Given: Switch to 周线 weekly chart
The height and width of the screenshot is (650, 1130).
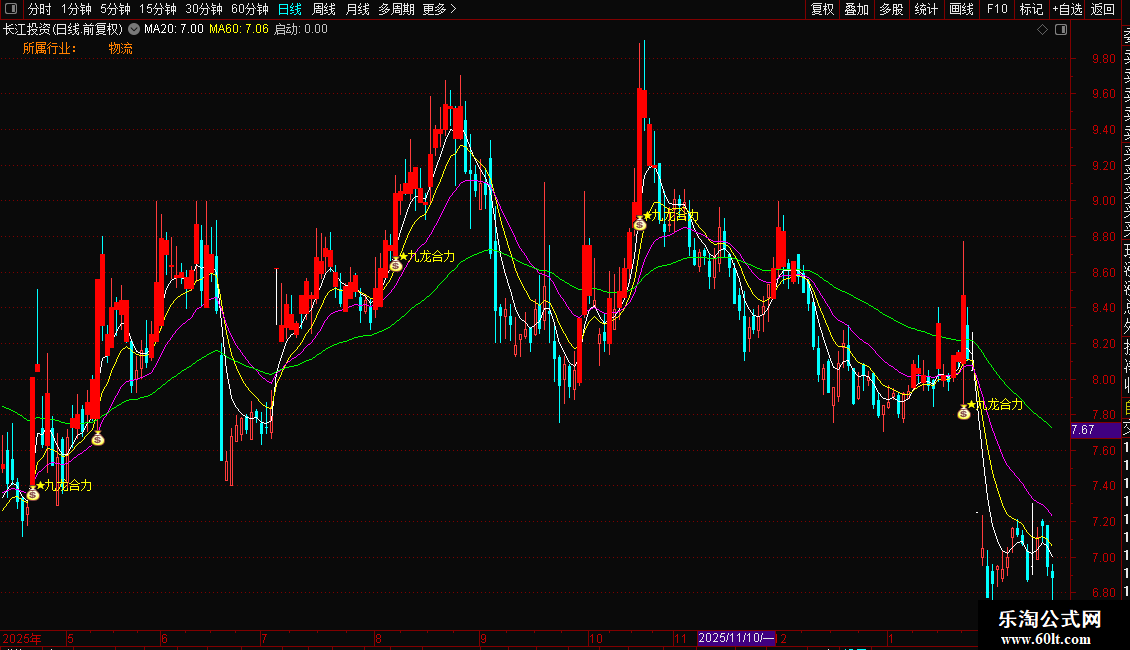Looking at the screenshot, I should 324,9.
